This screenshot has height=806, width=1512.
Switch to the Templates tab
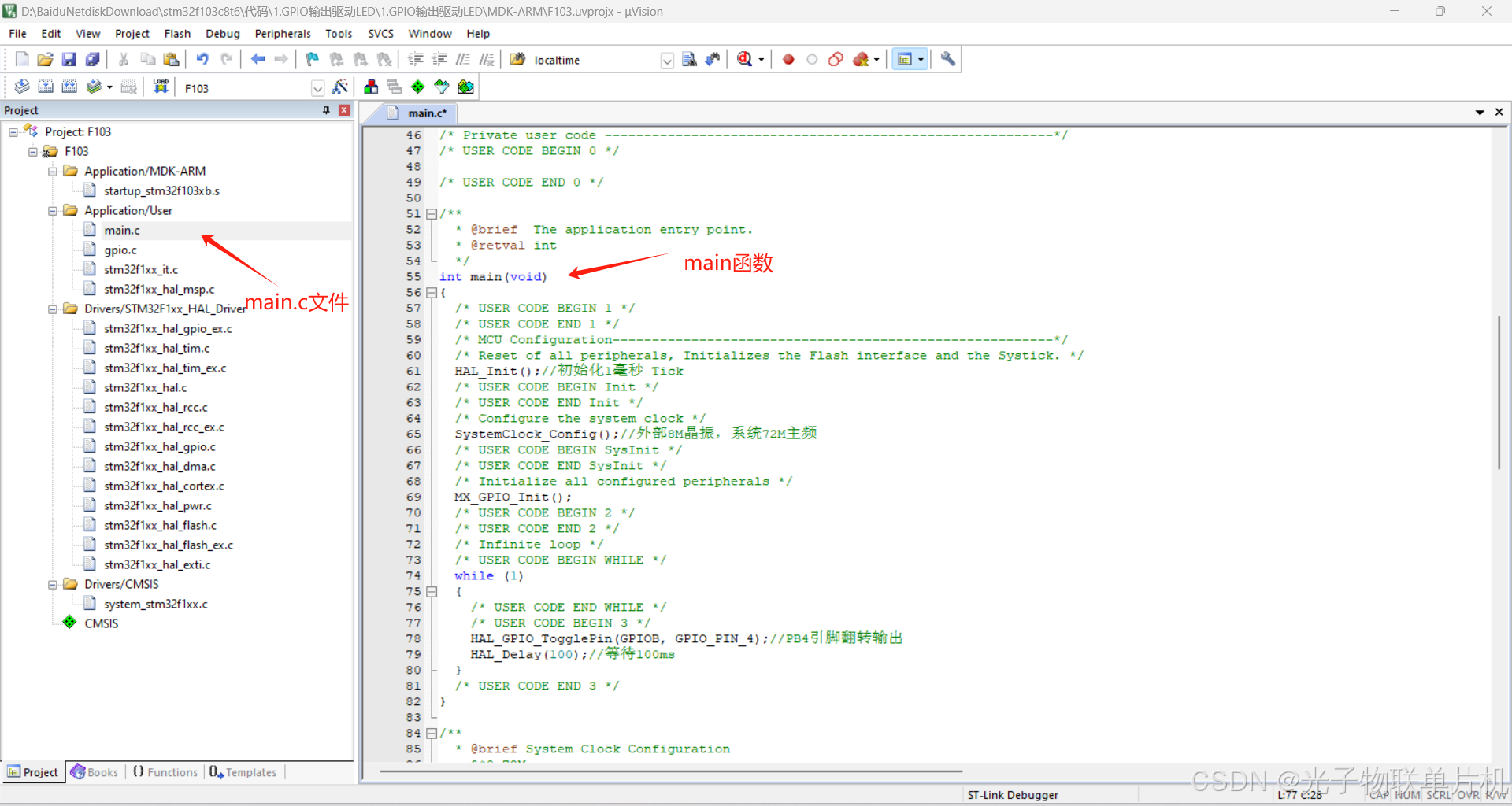[244, 772]
